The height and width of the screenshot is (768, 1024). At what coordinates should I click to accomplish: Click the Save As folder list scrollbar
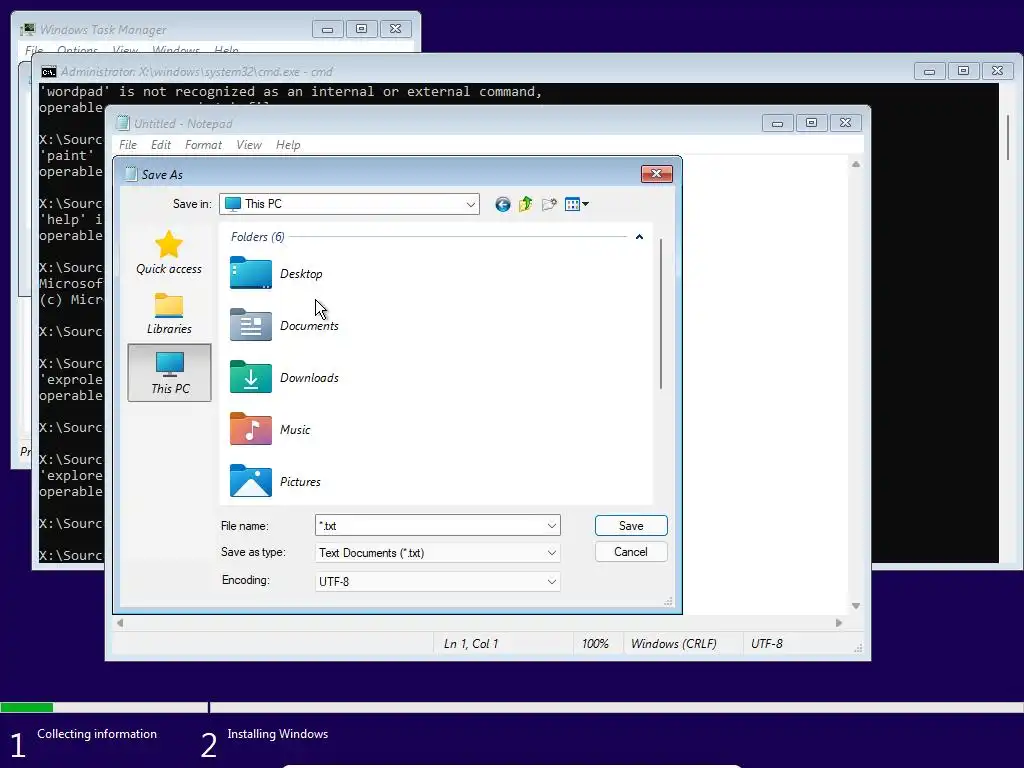pyautogui.click(x=661, y=313)
